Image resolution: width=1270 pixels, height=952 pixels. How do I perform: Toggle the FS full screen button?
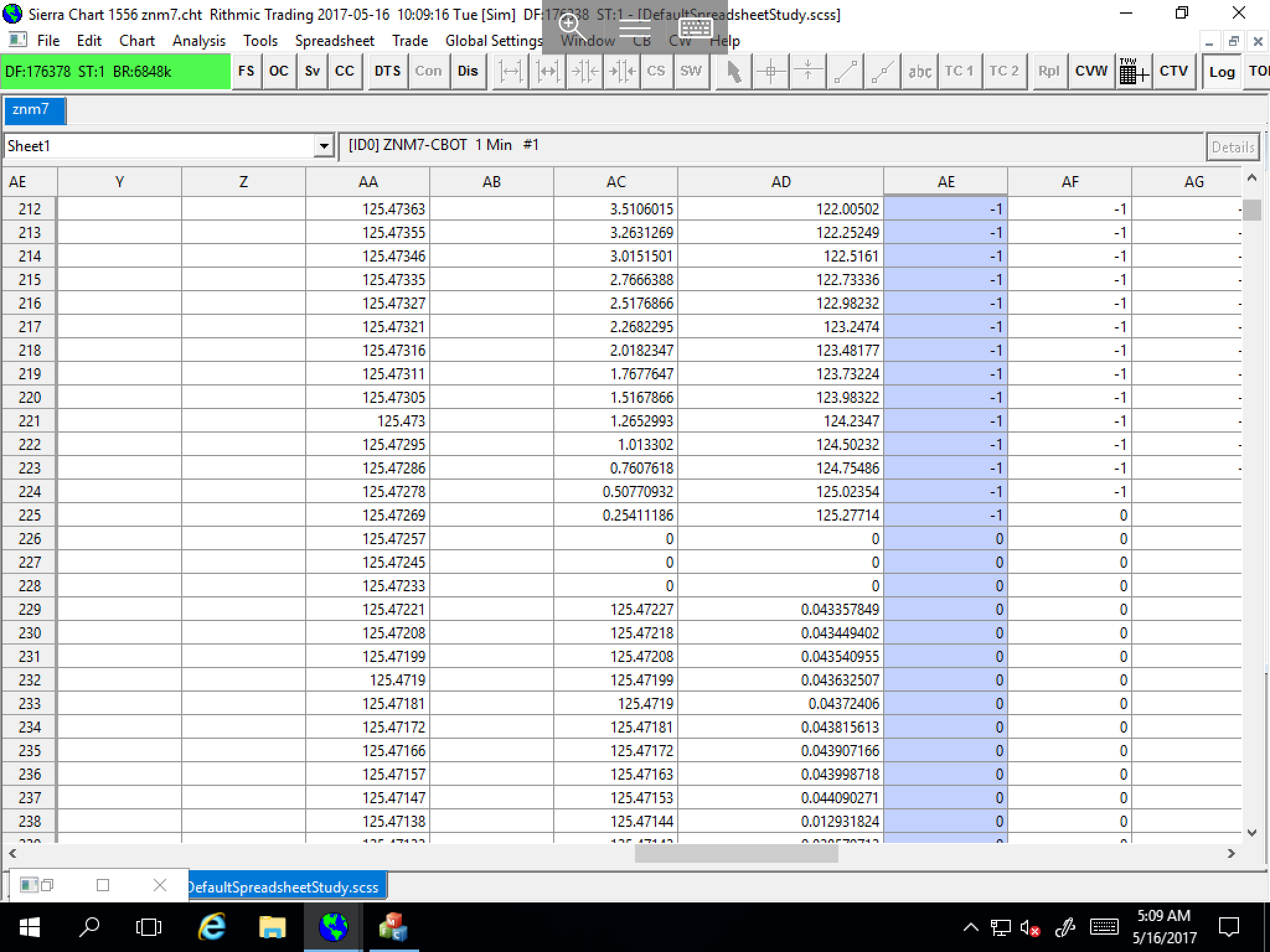coord(246,72)
